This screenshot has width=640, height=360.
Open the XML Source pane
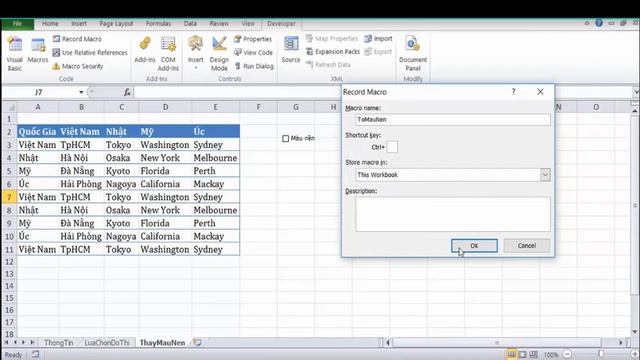(291, 50)
